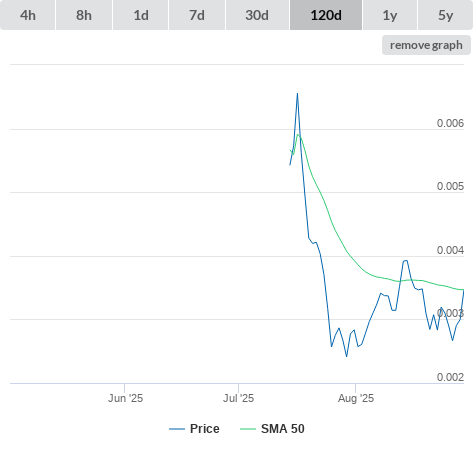Click the 0.004 y-axis label
This screenshot has width=474, height=455.
[x=450, y=250]
